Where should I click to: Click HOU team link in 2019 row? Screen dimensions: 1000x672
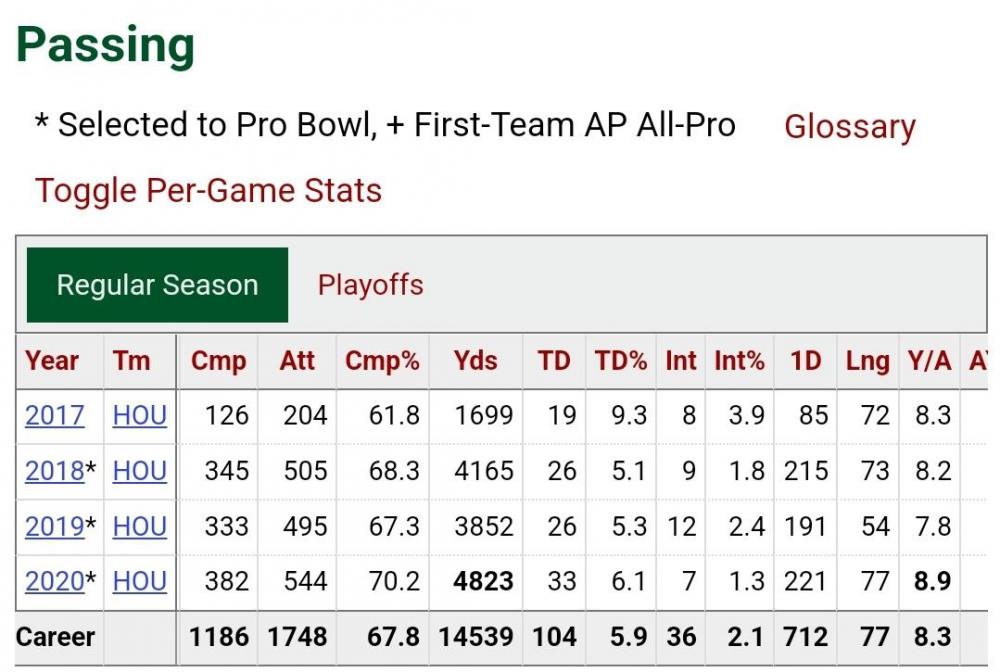point(139,526)
